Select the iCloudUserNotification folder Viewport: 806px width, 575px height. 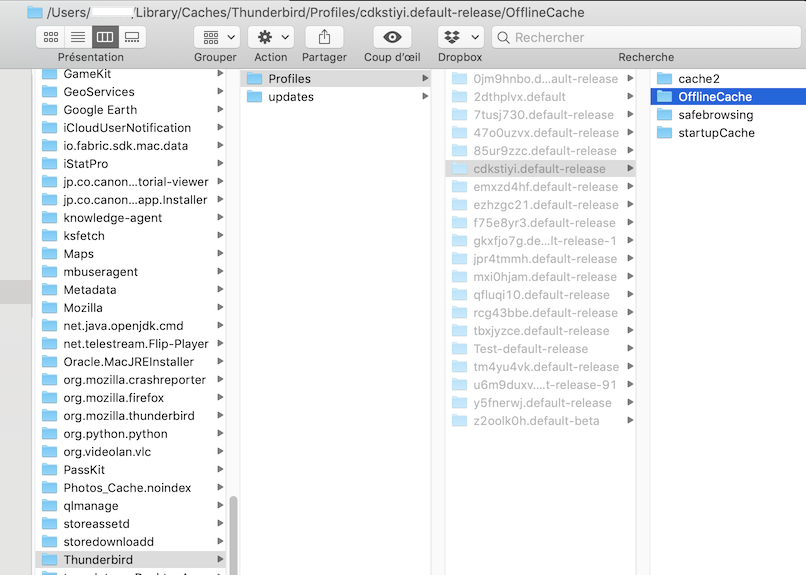pyautogui.click(x=131, y=127)
